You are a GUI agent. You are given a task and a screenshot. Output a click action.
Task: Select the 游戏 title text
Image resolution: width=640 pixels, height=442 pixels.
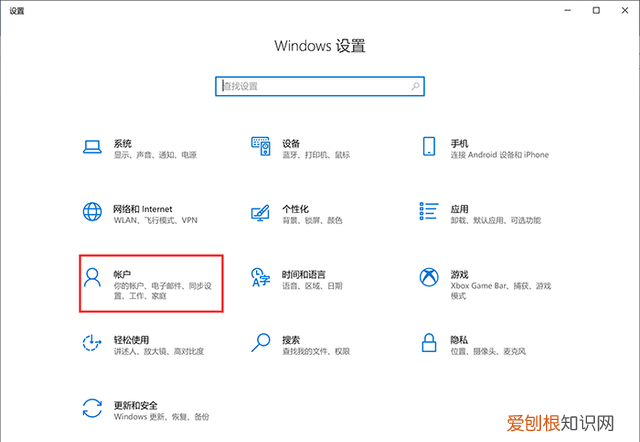[460, 275]
